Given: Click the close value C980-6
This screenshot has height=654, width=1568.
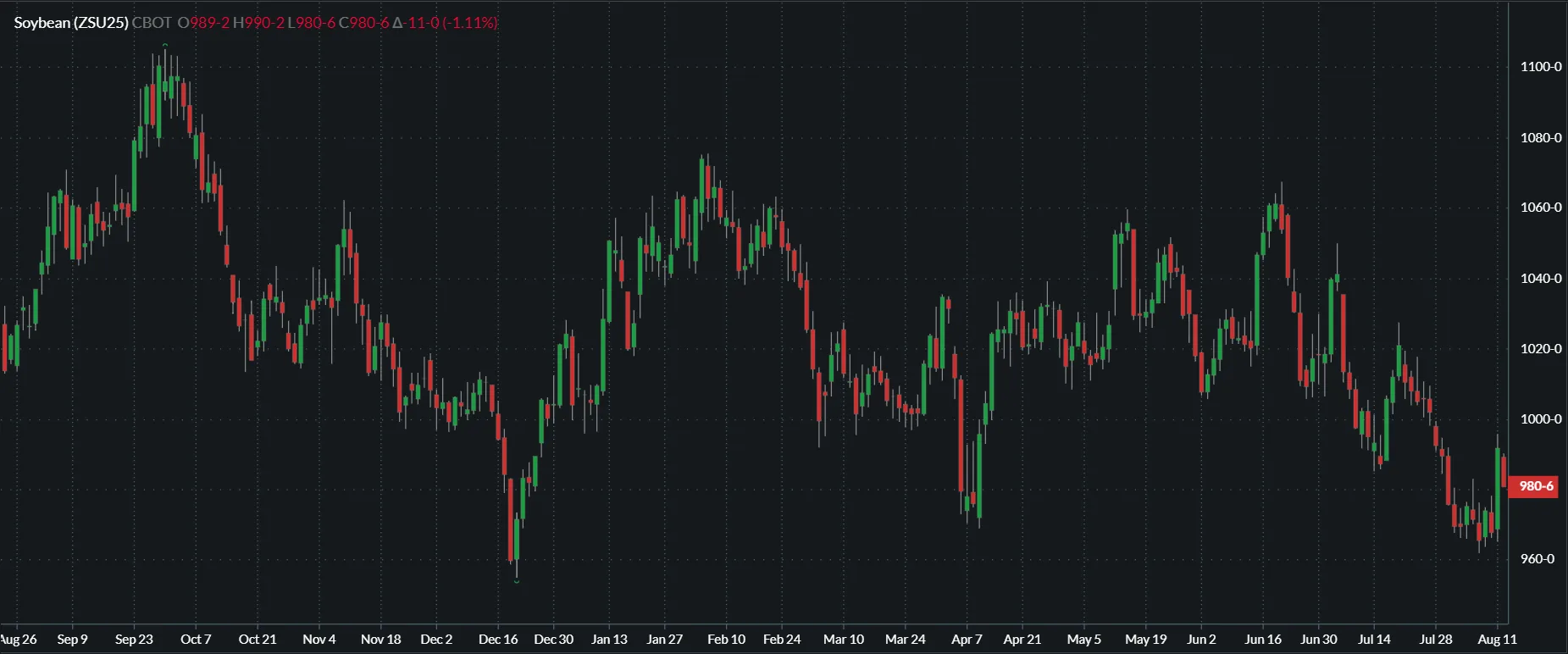Looking at the screenshot, I should pyautogui.click(x=364, y=23).
